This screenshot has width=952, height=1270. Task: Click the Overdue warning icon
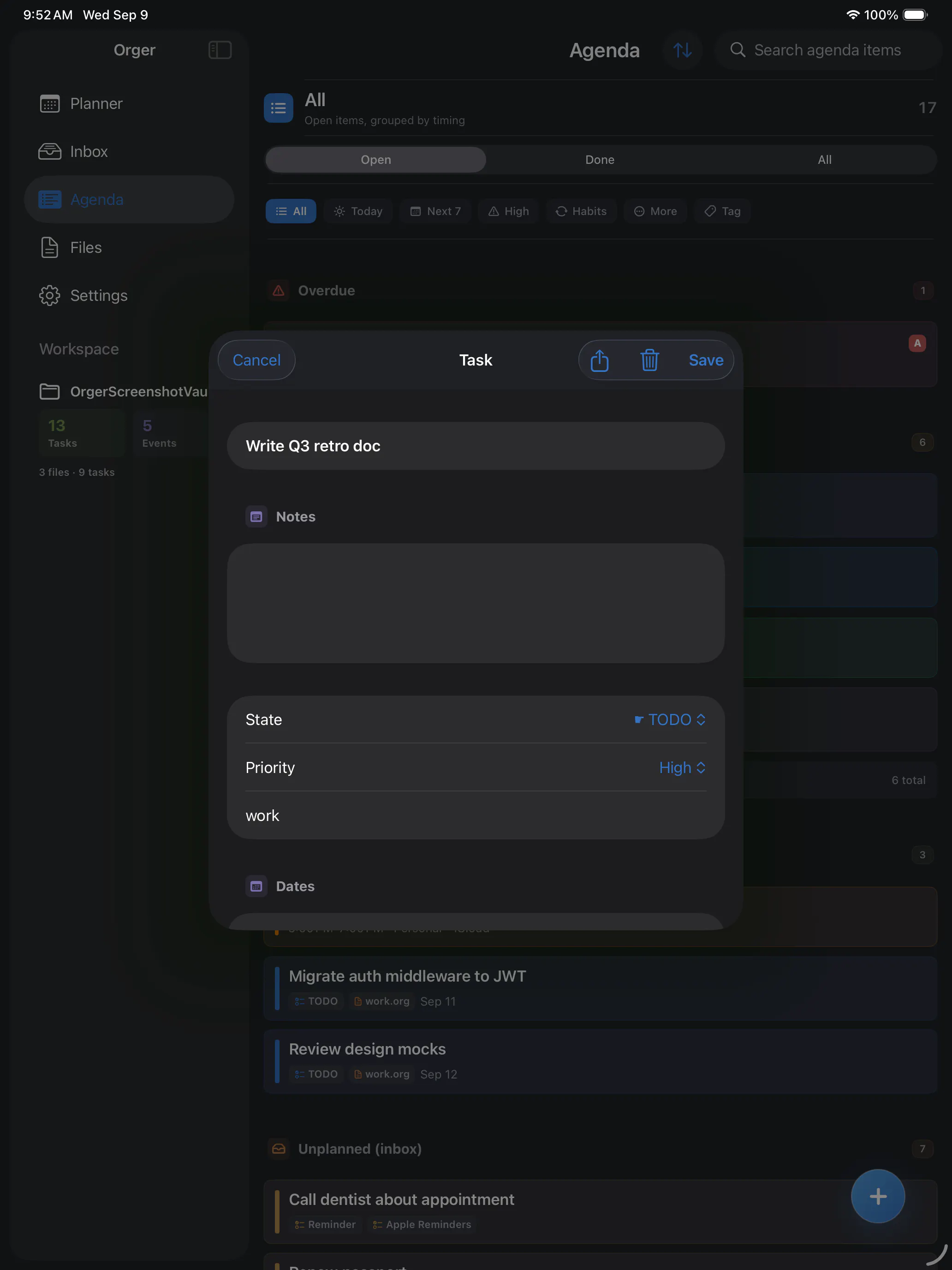pos(278,291)
